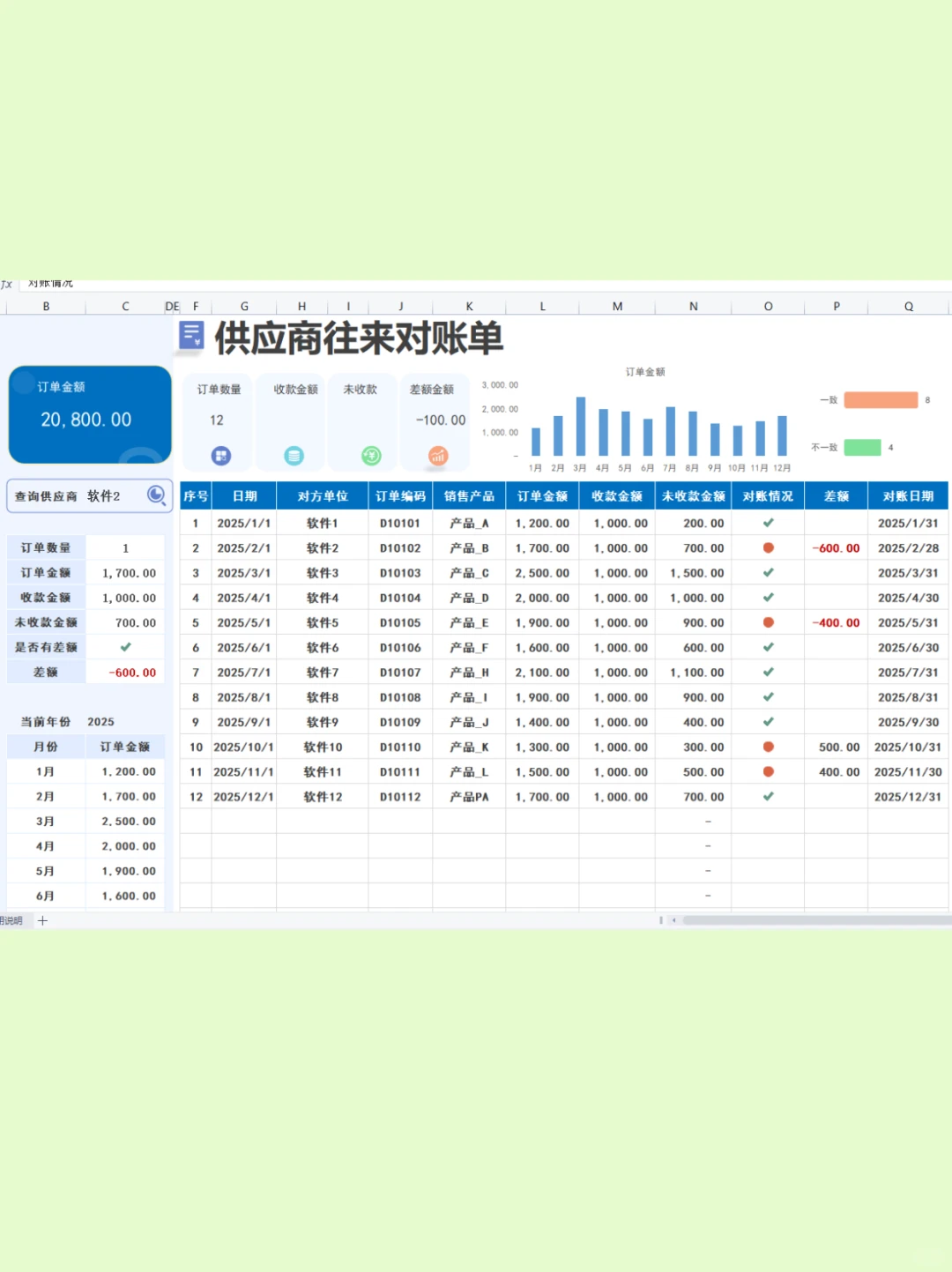Click the horizontal scrollbar at the bottom
The width and height of the screenshot is (952, 1272).
[811, 919]
